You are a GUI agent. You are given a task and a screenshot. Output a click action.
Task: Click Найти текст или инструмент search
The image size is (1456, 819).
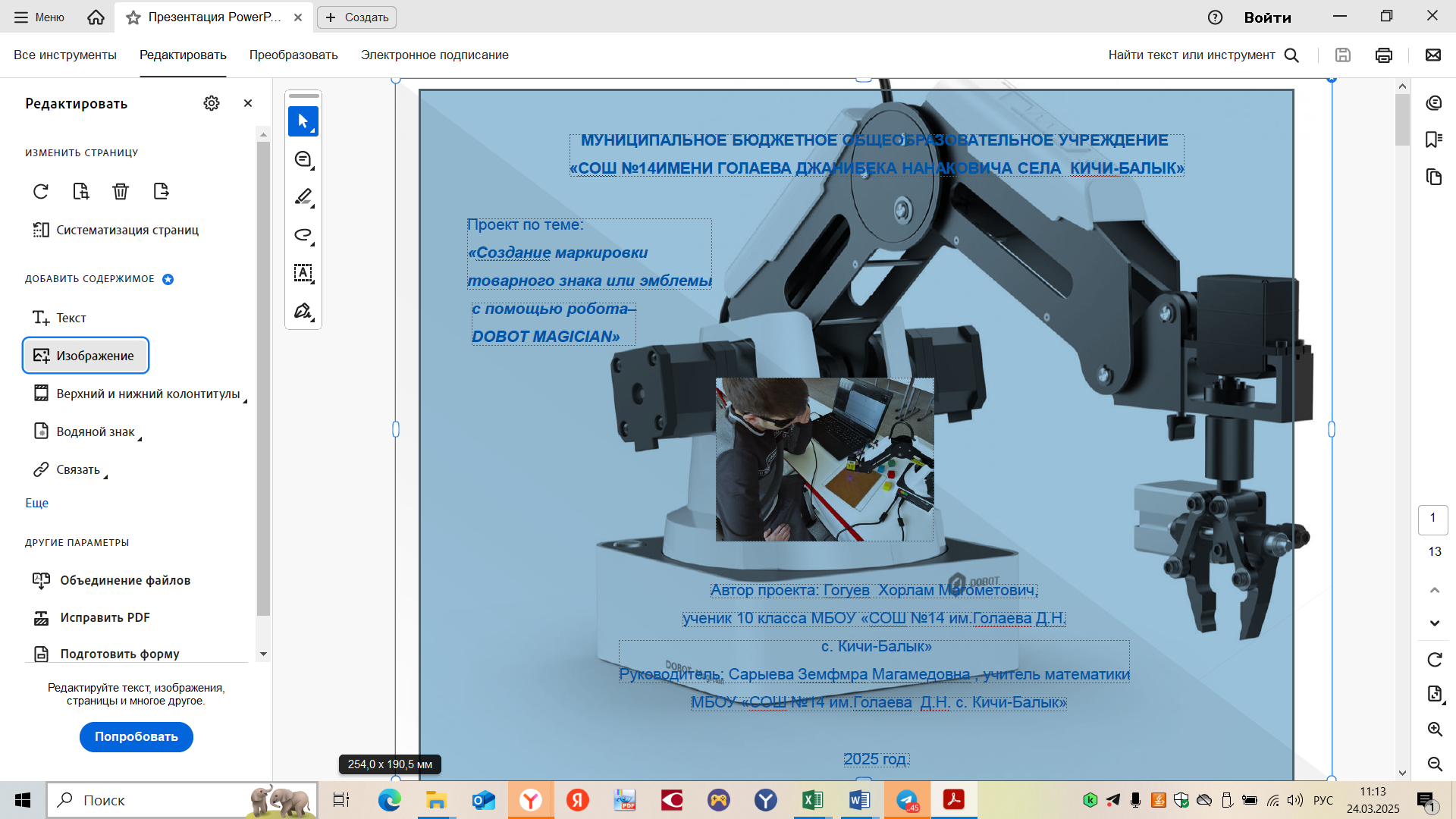1203,55
